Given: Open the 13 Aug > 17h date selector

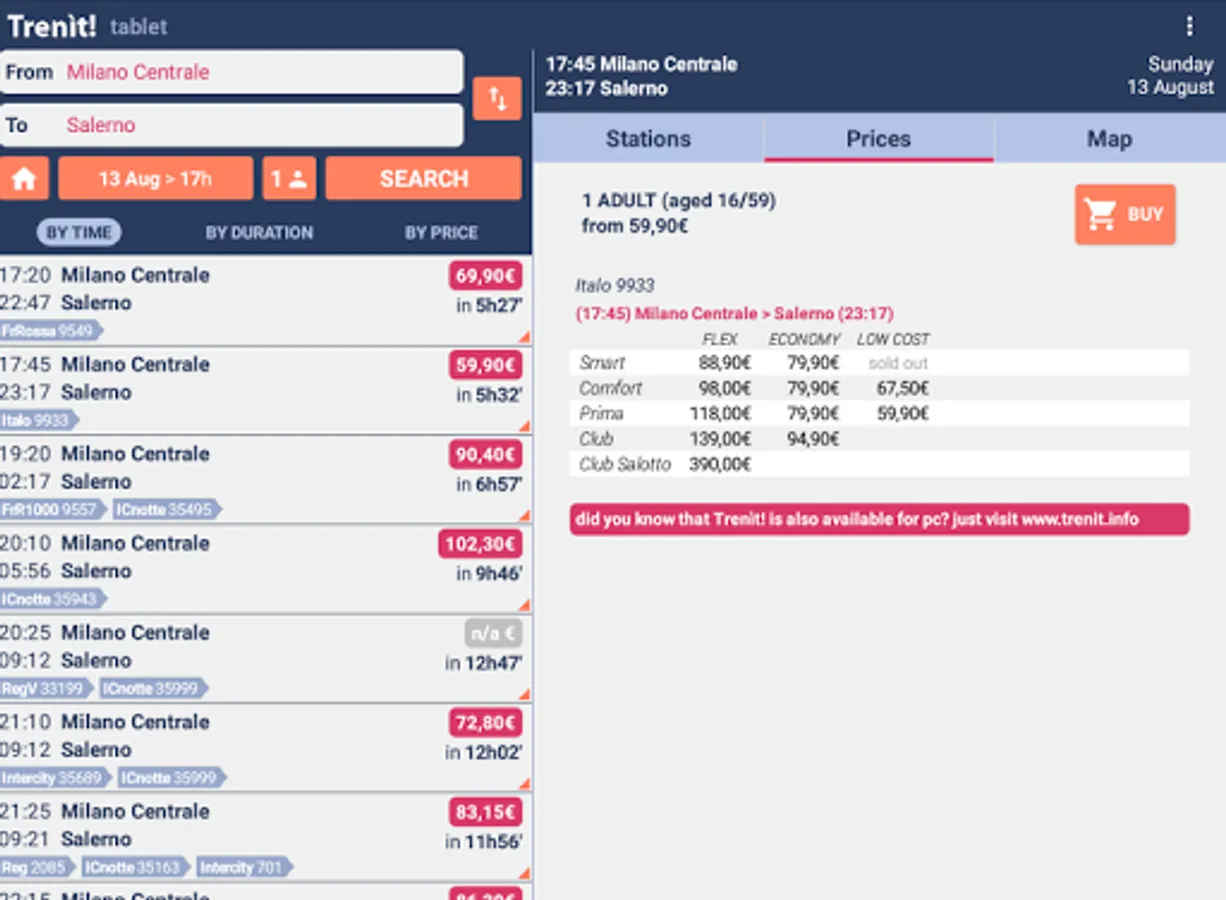Looking at the screenshot, I should (x=155, y=179).
